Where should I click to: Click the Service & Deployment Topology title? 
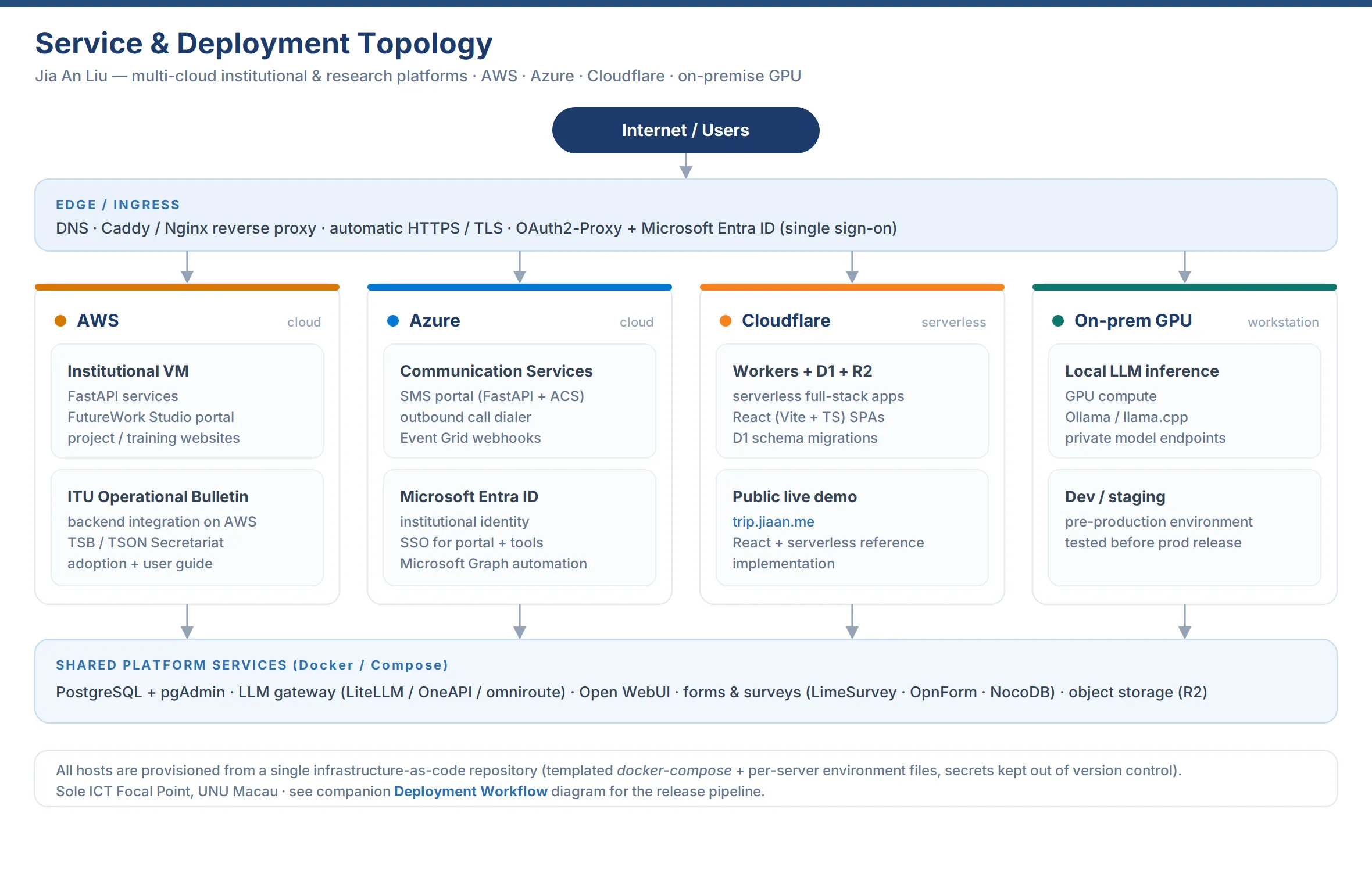264,44
